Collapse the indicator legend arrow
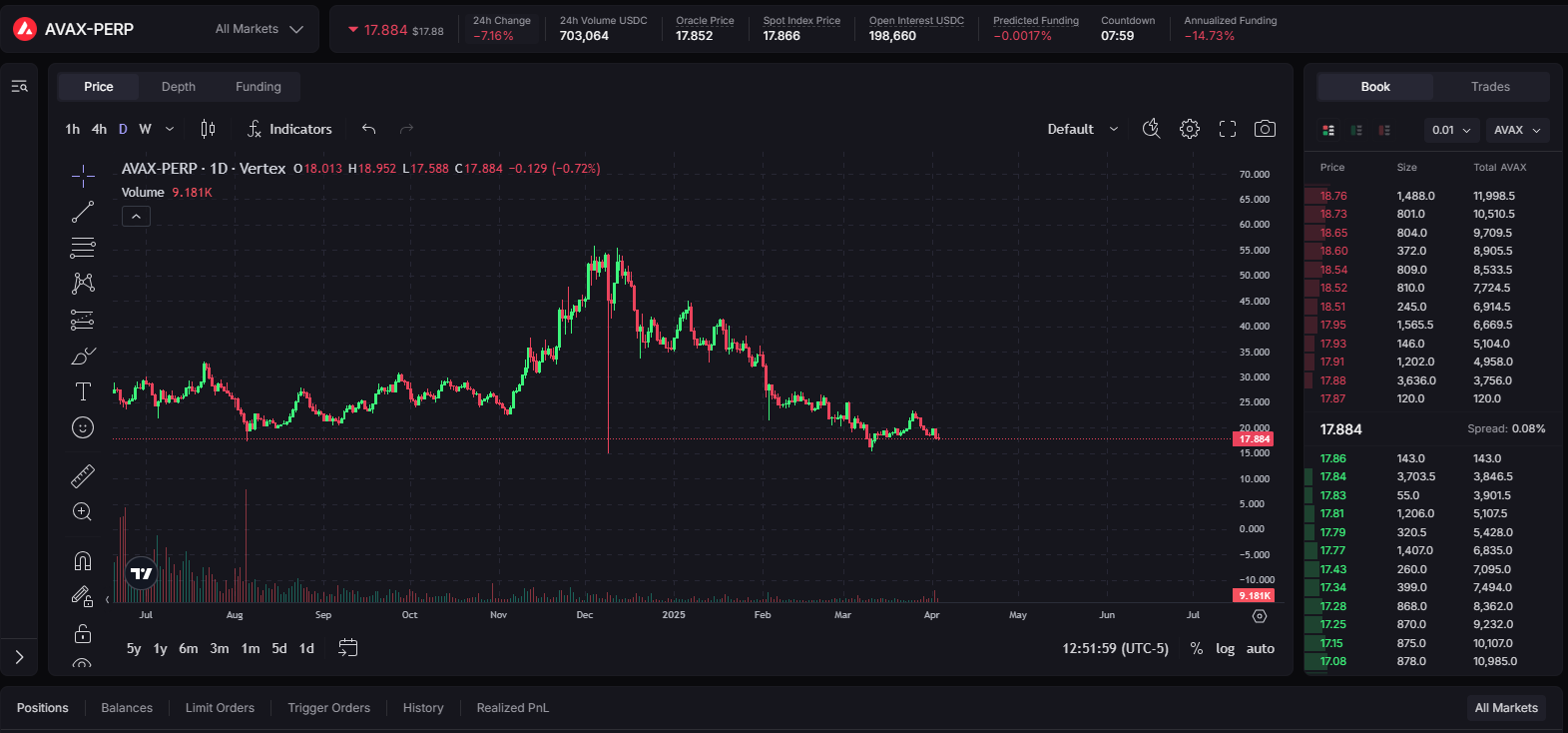The width and height of the screenshot is (1568, 733). tap(136, 216)
